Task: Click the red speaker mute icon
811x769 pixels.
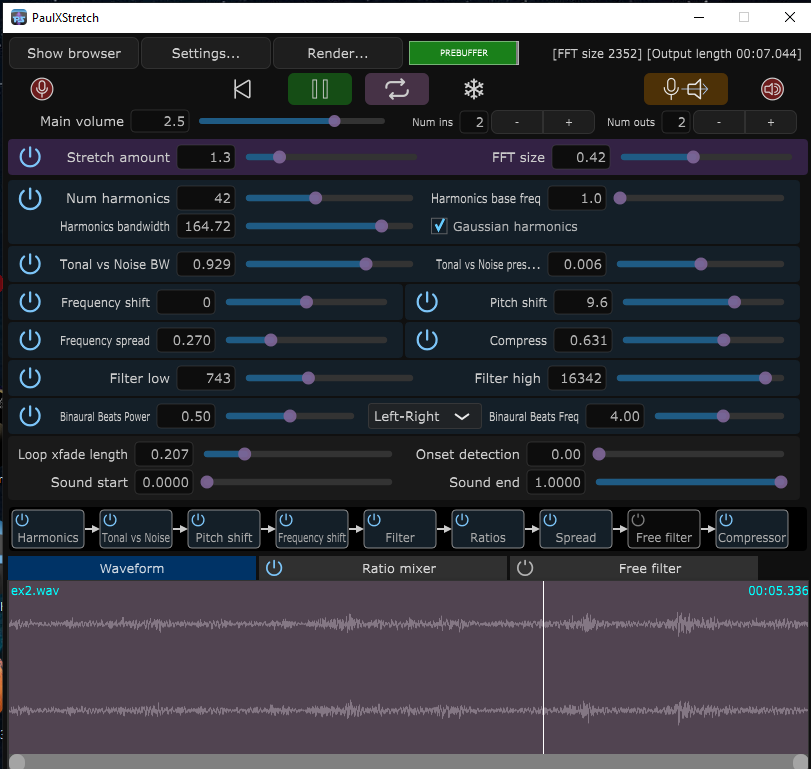Action: coord(772,89)
